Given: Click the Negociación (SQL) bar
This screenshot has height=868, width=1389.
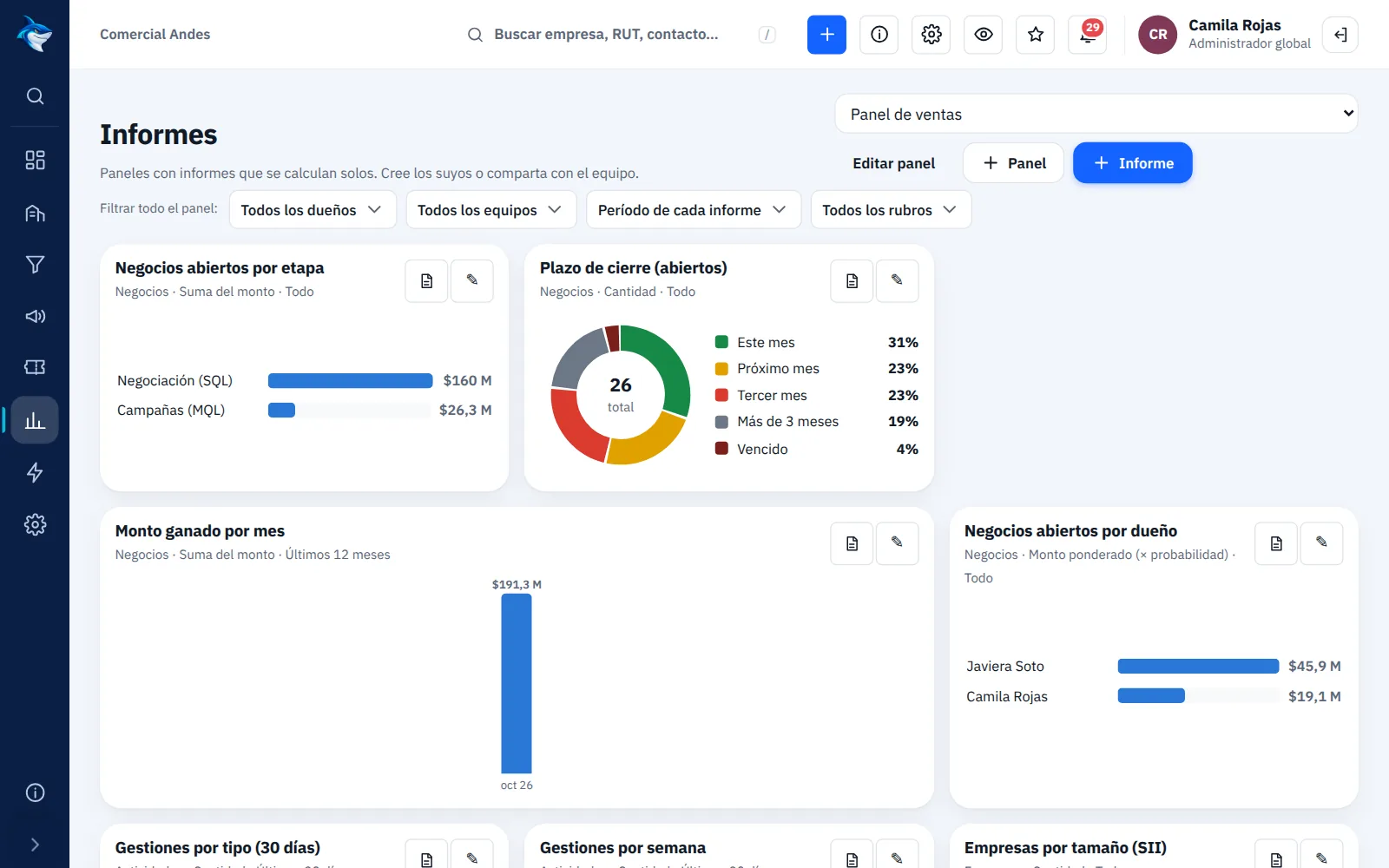Looking at the screenshot, I should tap(350, 380).
